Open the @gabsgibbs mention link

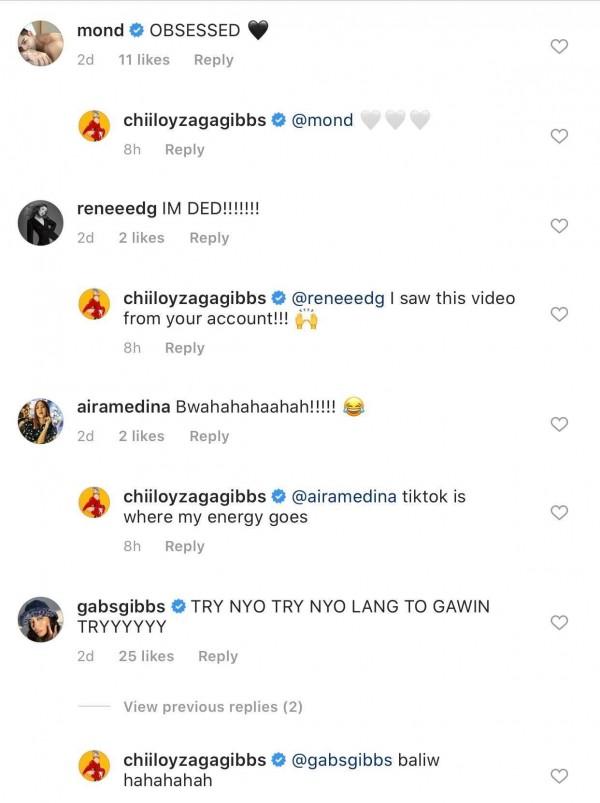point(340,760)
